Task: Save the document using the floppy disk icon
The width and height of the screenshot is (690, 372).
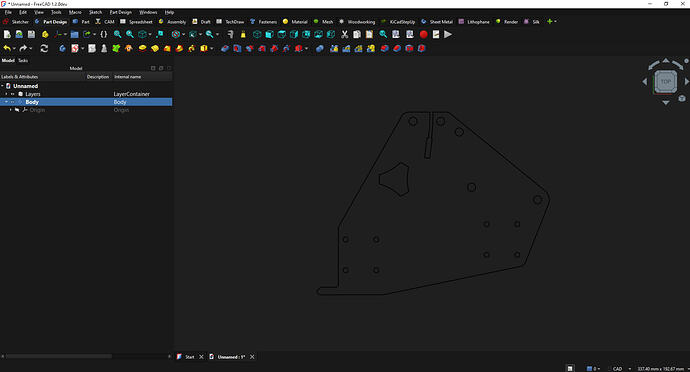Action: click(31, 34)
